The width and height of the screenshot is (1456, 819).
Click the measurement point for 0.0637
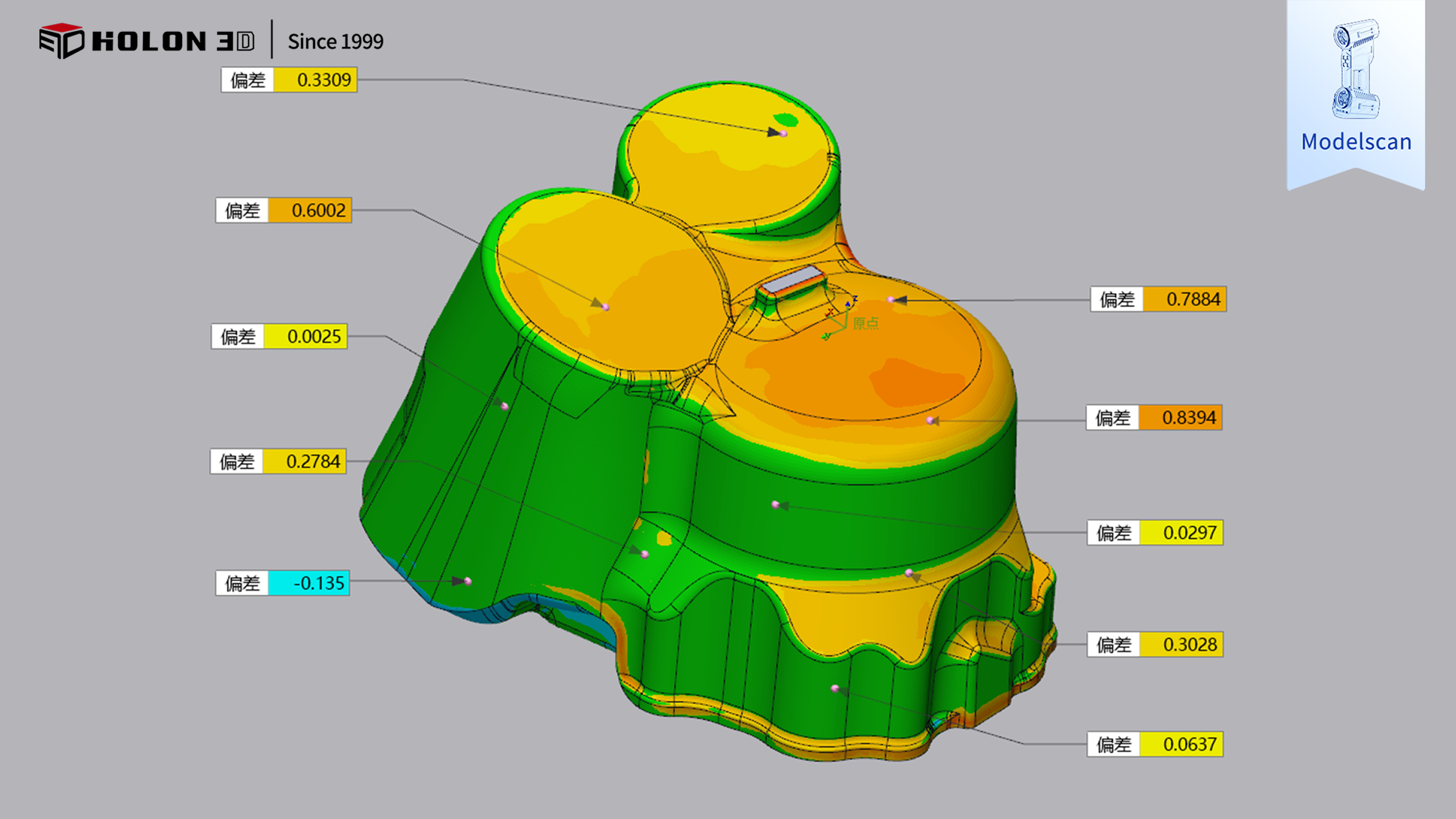[834, 688]
